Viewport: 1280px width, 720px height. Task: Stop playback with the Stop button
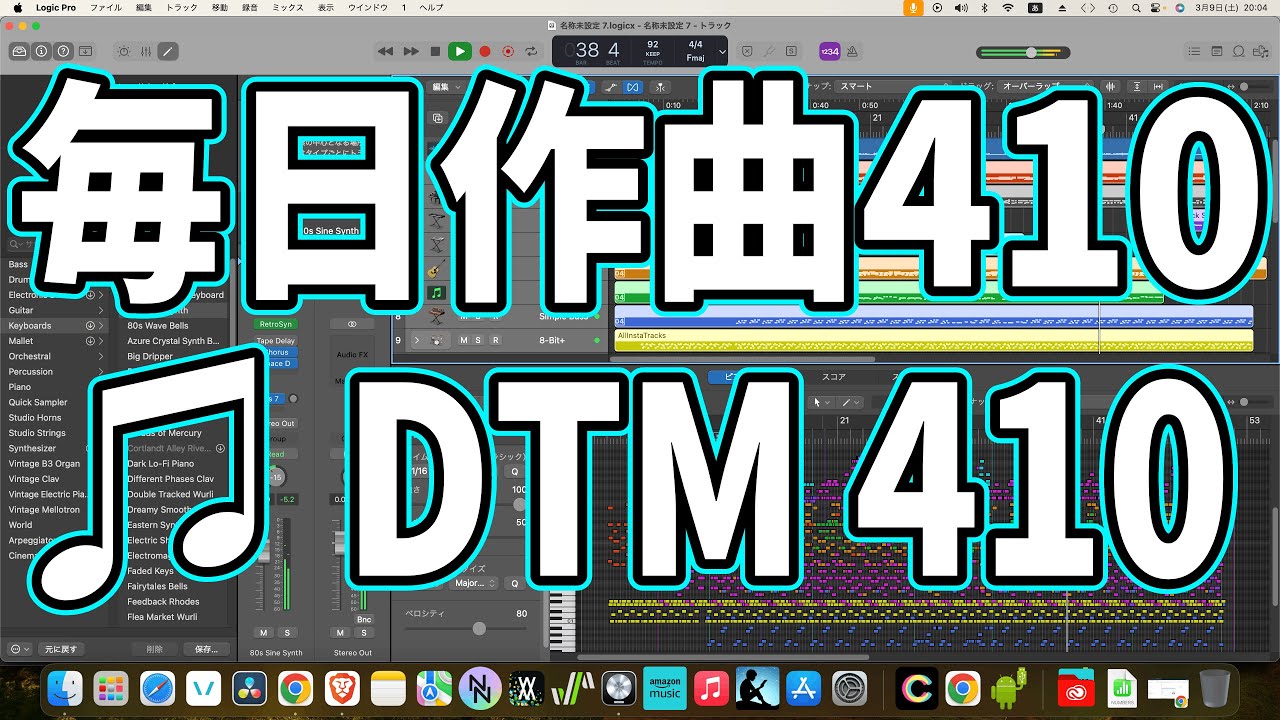click(x=435, y=51)
